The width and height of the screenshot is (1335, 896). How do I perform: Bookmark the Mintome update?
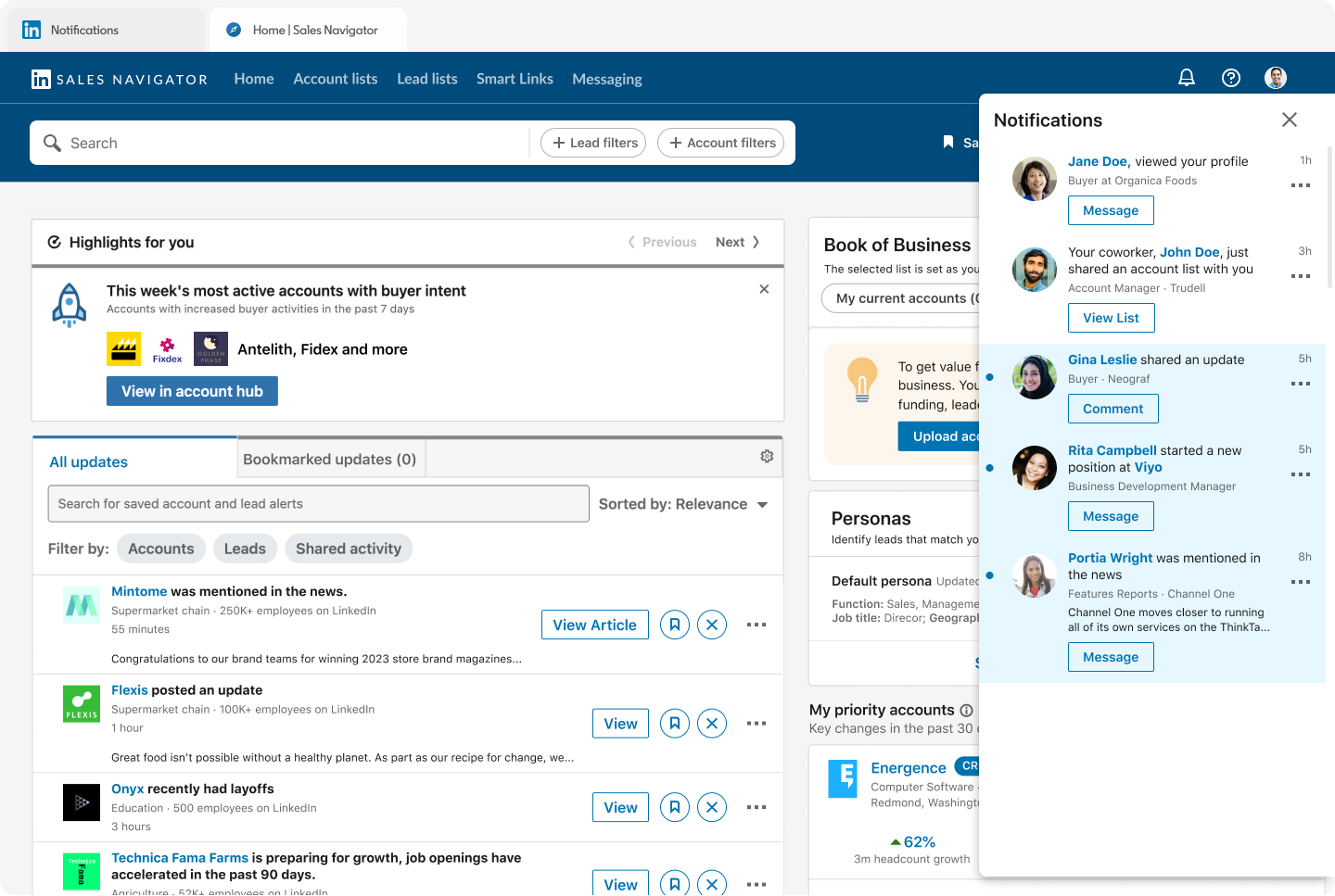pyautogui.click(x=675, y=625)
